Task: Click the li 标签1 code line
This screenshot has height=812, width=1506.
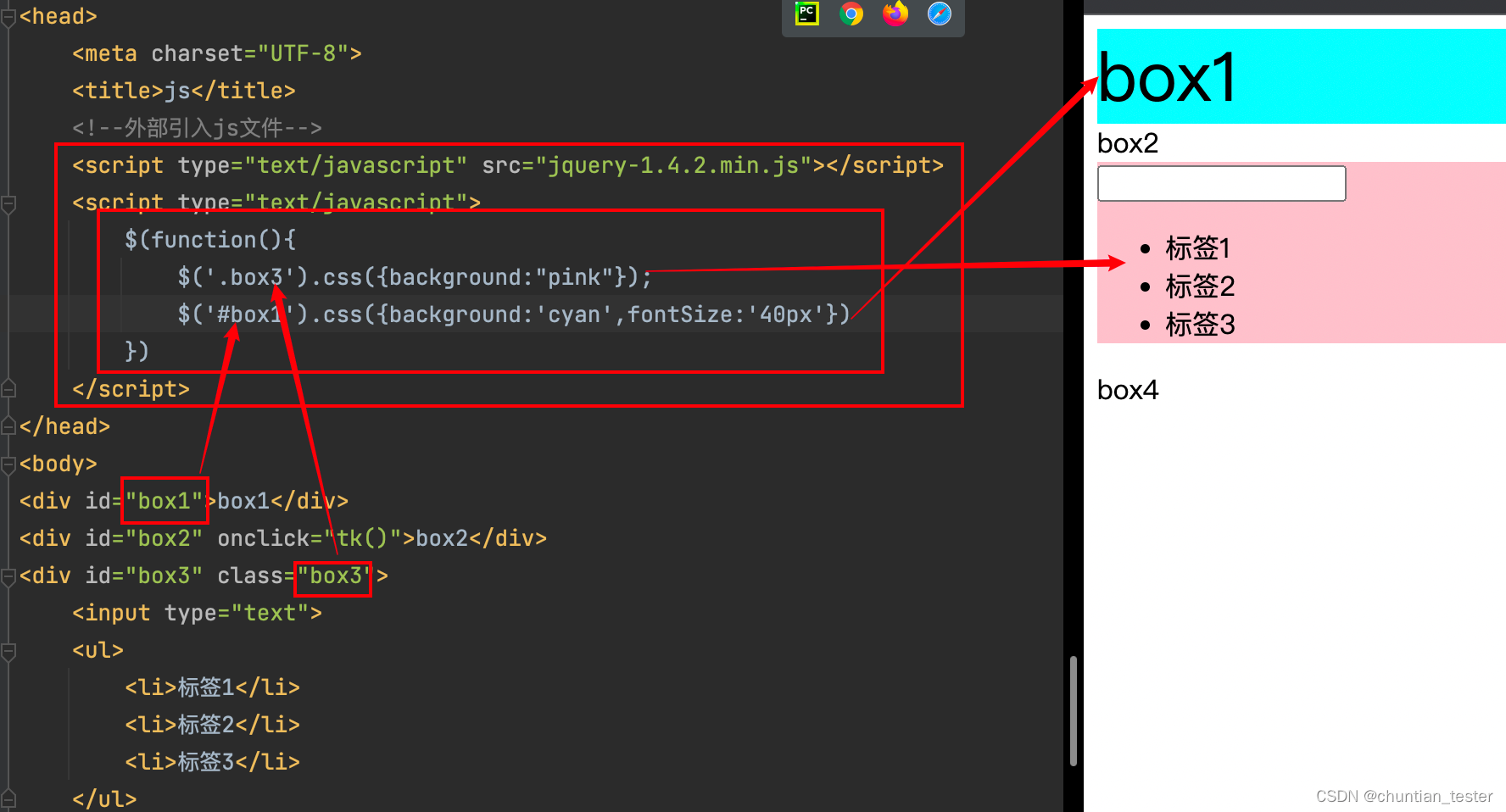Action: pyautogui.click(x=213, y=687)
